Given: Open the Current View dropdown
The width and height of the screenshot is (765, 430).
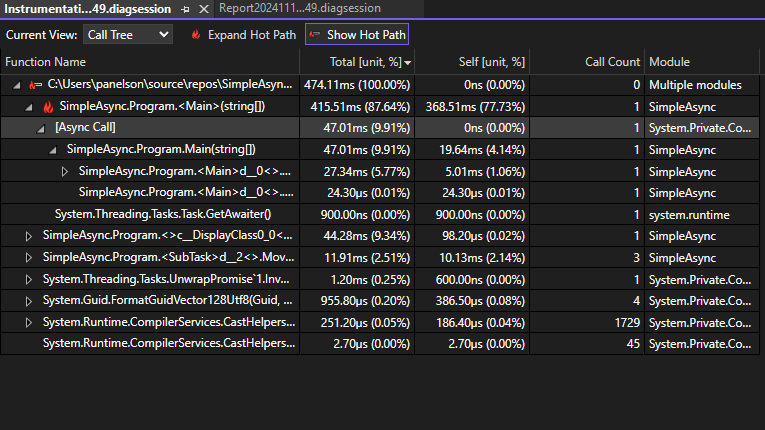Looking at the screenshot, I should point(127,35).
